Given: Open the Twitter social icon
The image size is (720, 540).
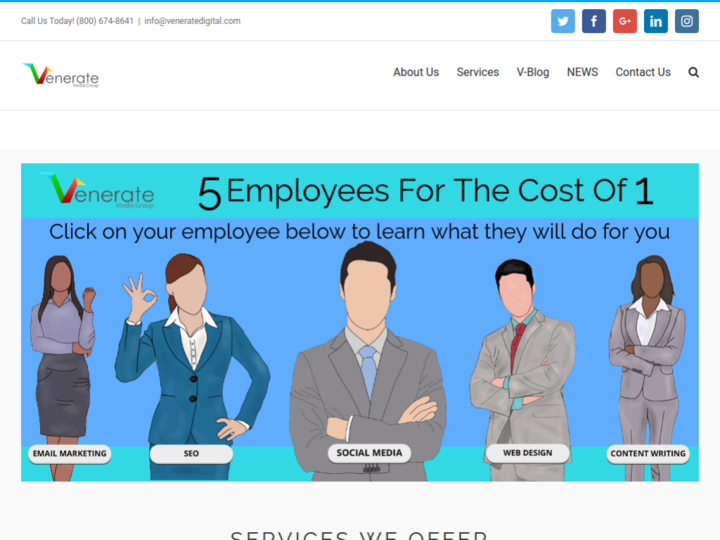Looking at the screenshot, I should click(562, 21).
